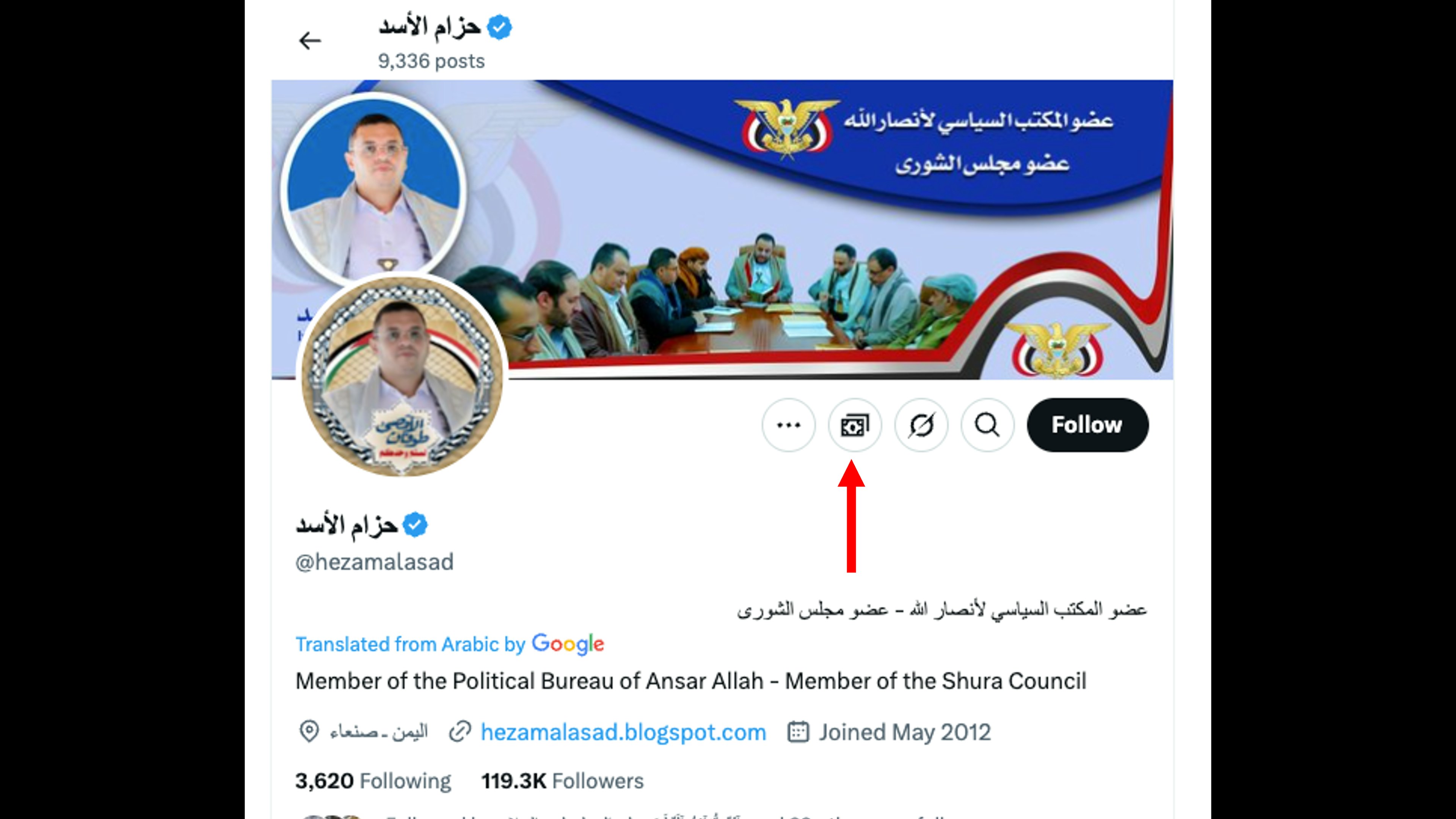
Task: Go back using the left arrow
Action: [x=310, y=41]
